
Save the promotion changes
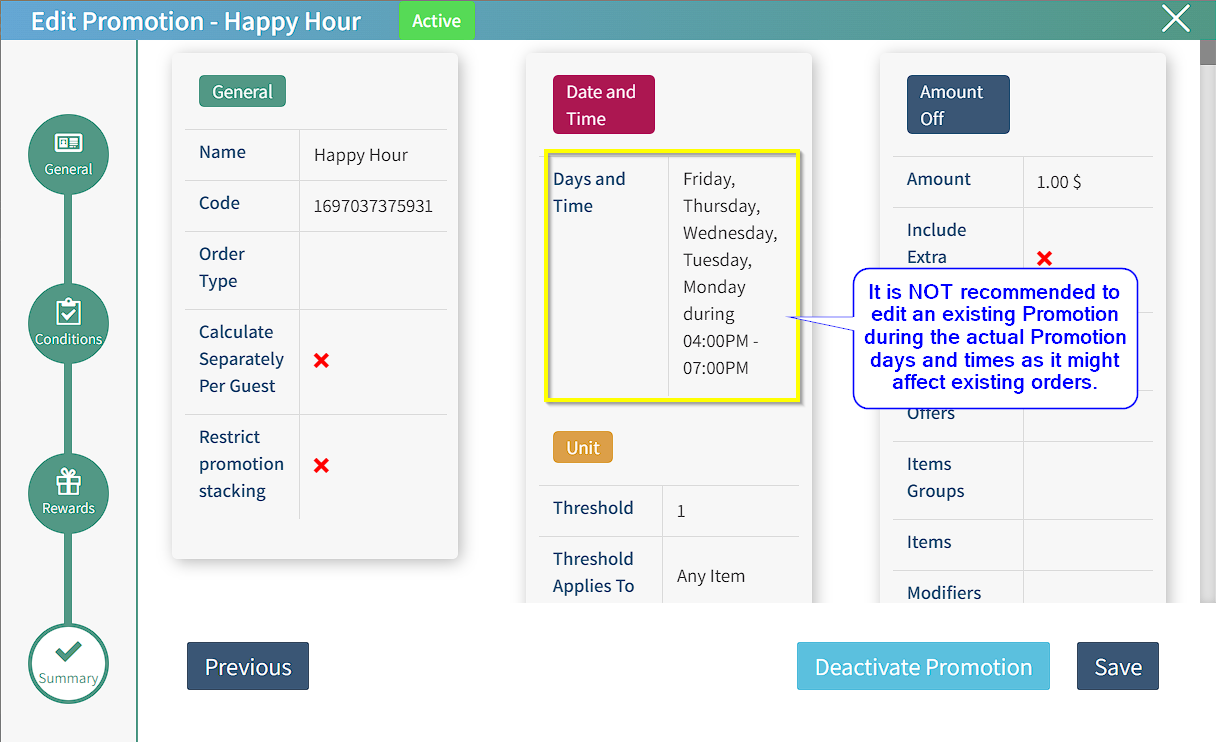coord(1117,666)
